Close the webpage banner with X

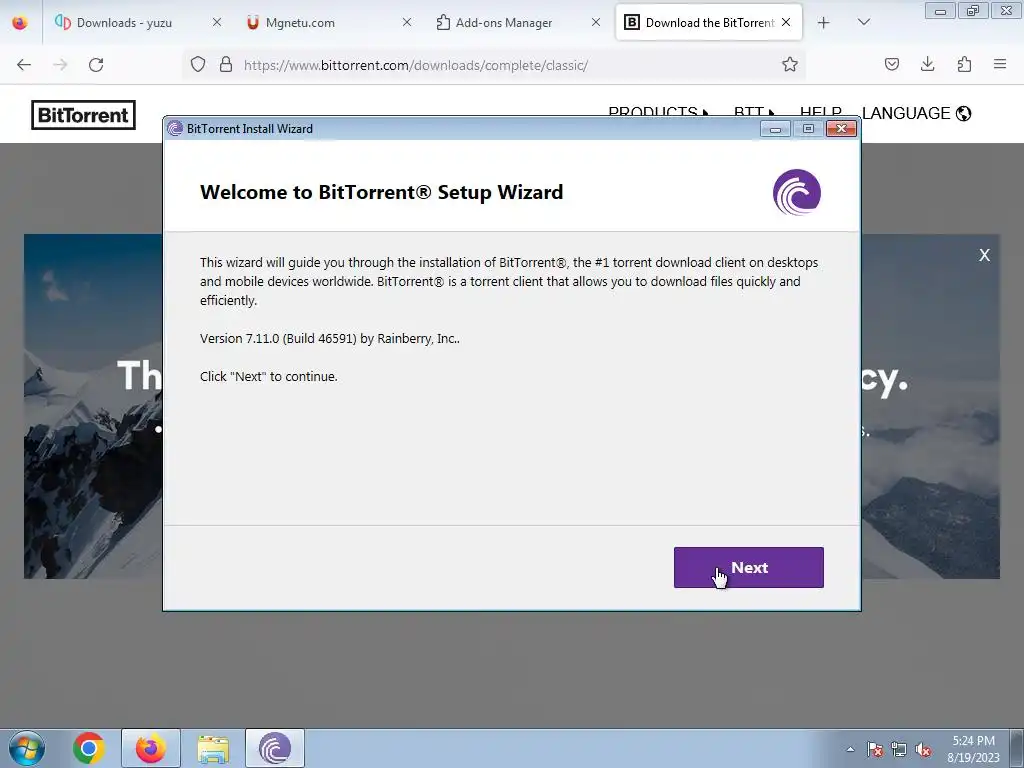[984, 255]
